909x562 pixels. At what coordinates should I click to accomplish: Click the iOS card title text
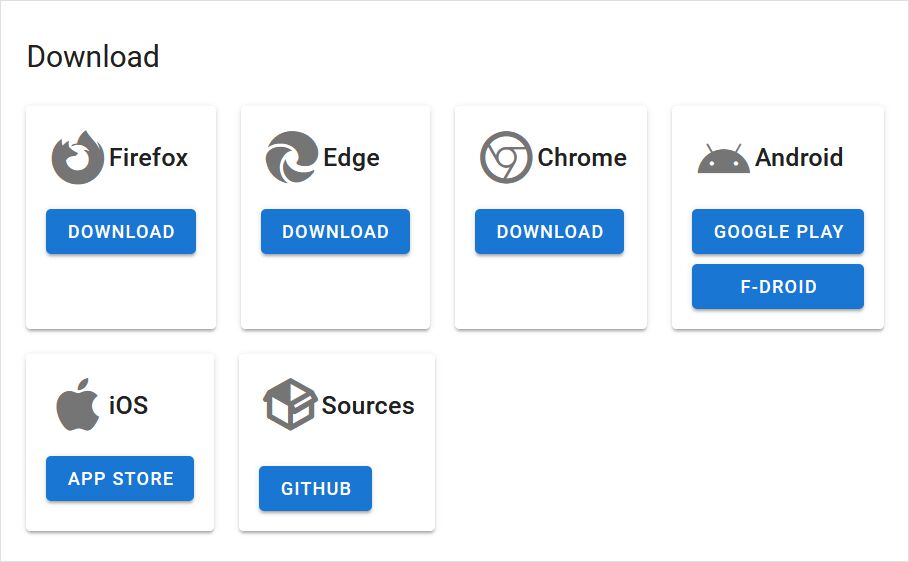tap(128, 405)
